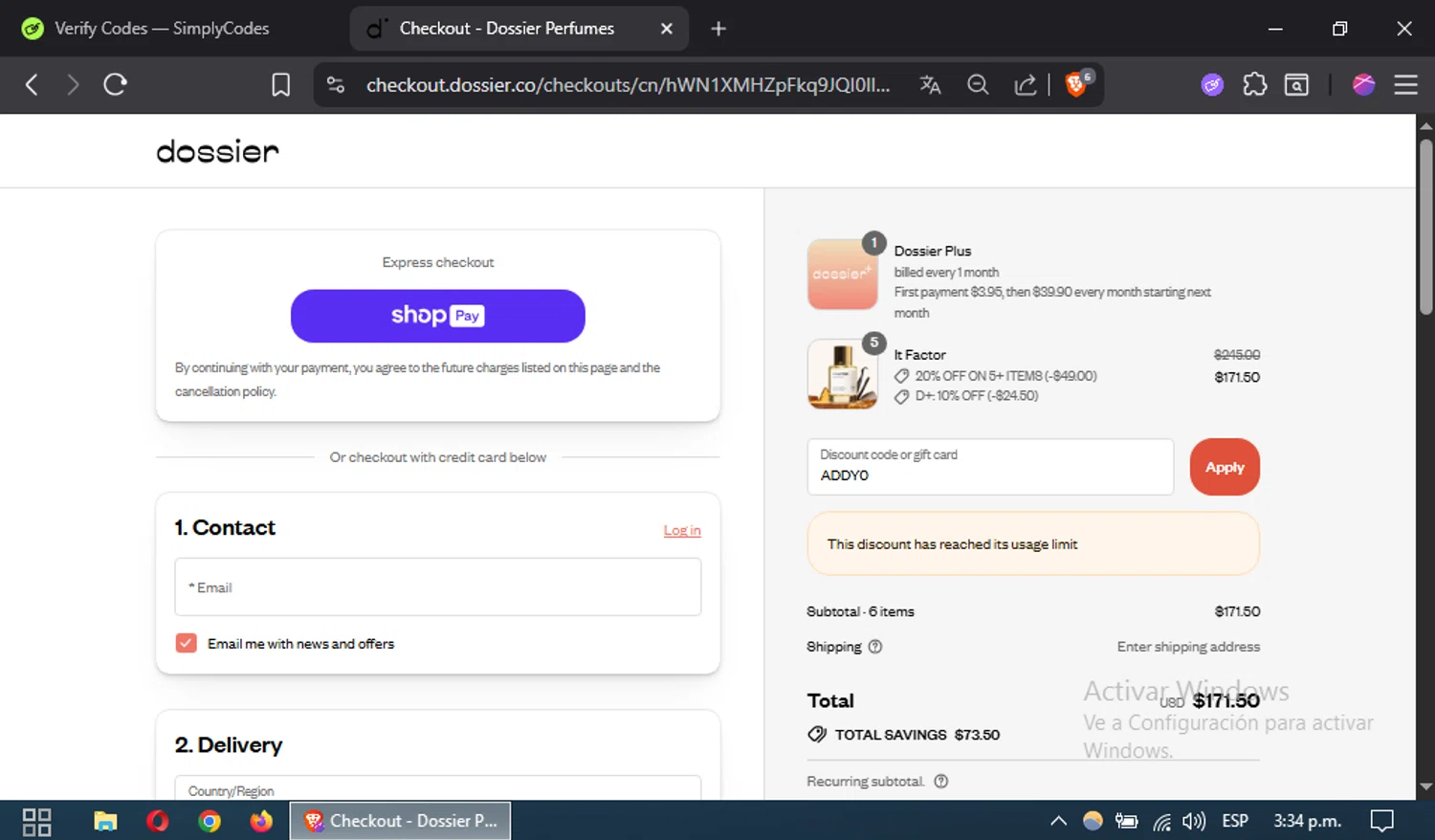
Task: Click the Enter shipping address text
Action: pyautogui.click(x=1188, y=647)
